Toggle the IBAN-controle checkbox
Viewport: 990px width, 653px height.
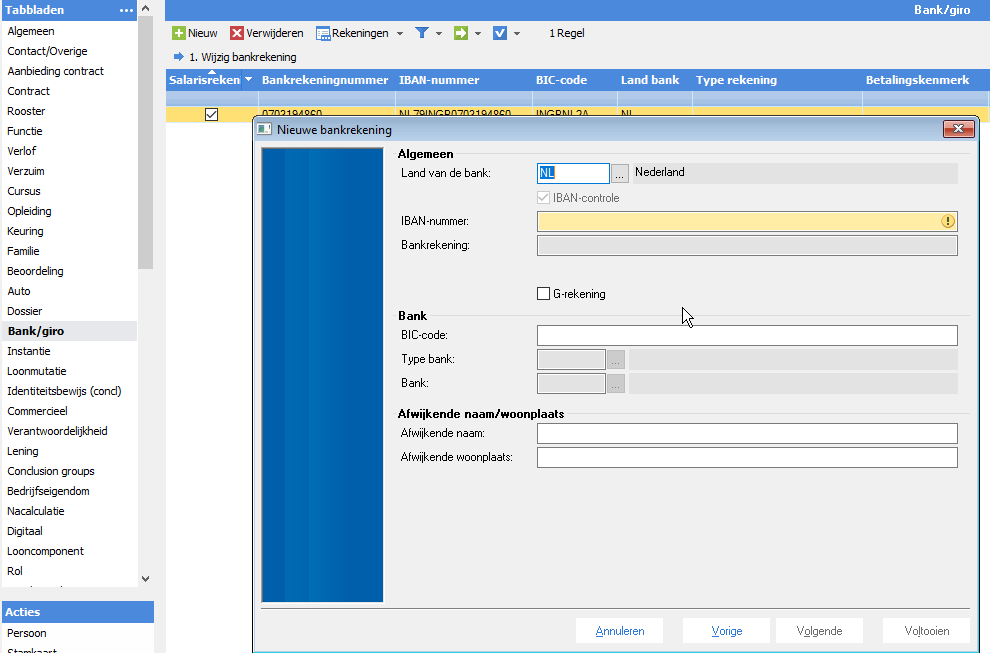(543, 198)
